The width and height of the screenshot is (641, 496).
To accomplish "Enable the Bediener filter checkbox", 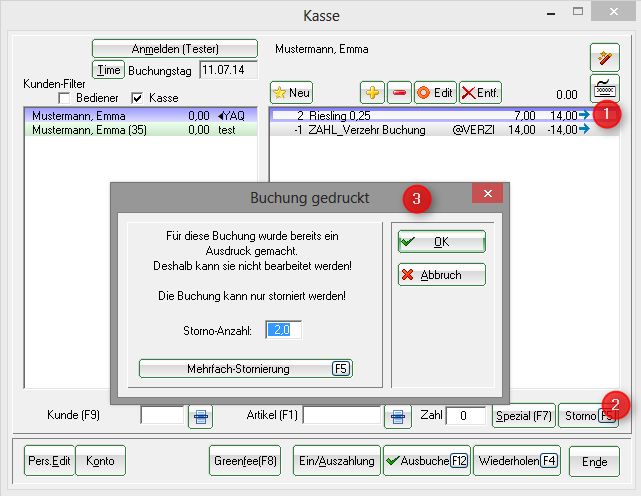I will 65,98.
